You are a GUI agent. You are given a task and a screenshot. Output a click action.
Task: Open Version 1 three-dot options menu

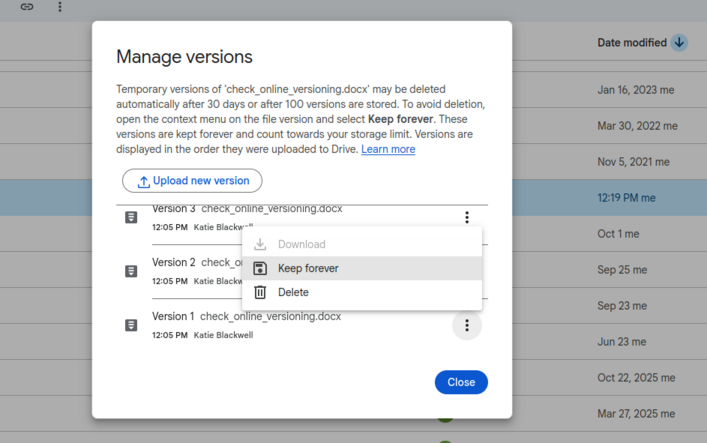[467, 325]
